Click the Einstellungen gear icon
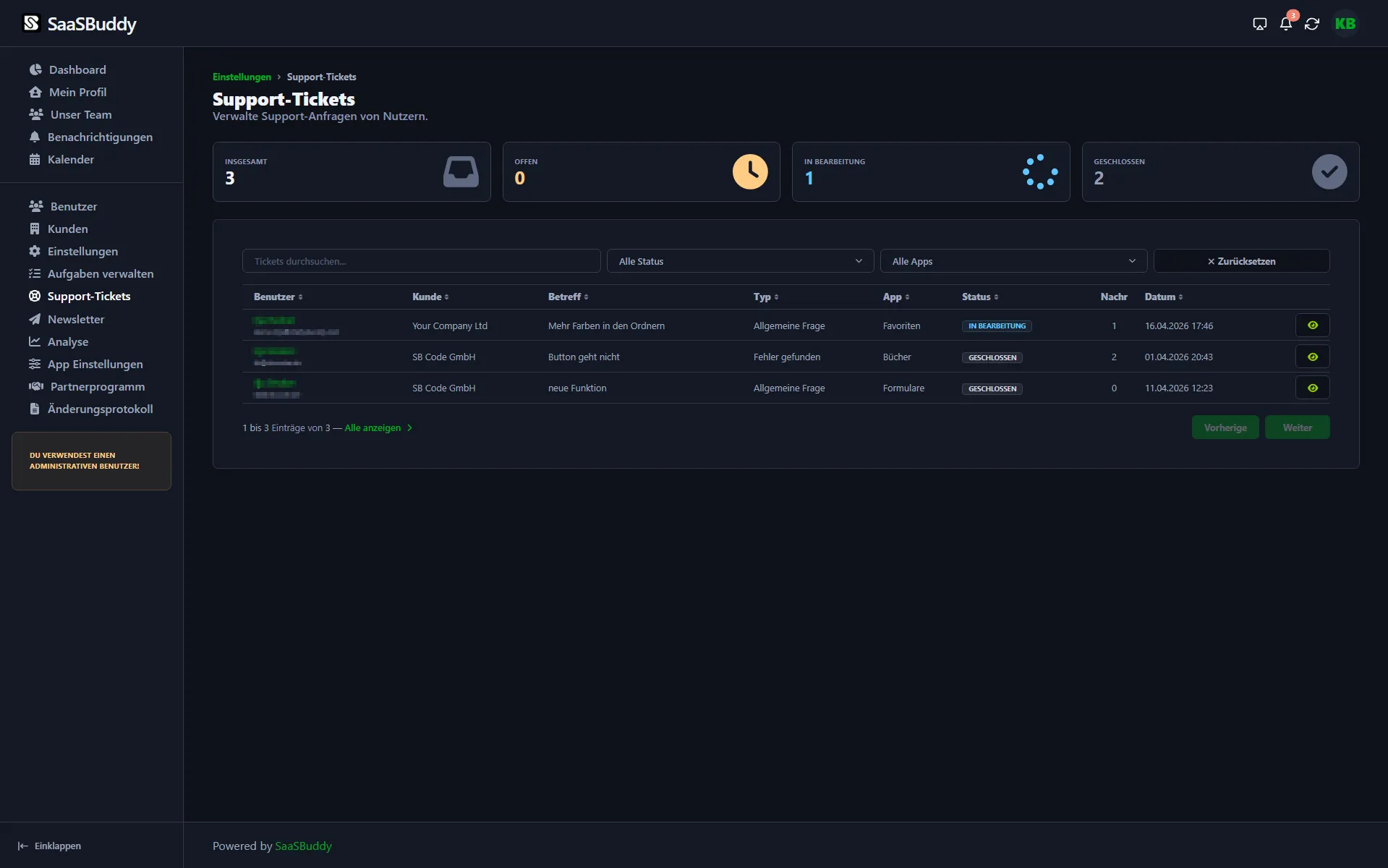Viewport: 1388px width, 868px height. [35, 251]
